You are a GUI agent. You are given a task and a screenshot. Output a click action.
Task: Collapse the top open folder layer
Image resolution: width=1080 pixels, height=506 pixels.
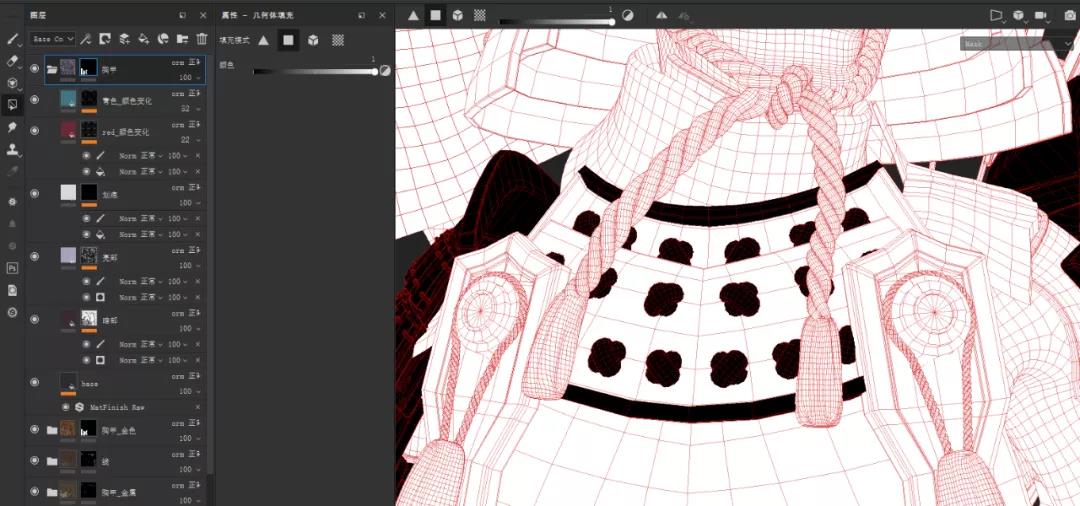click(x=52, y=69)
